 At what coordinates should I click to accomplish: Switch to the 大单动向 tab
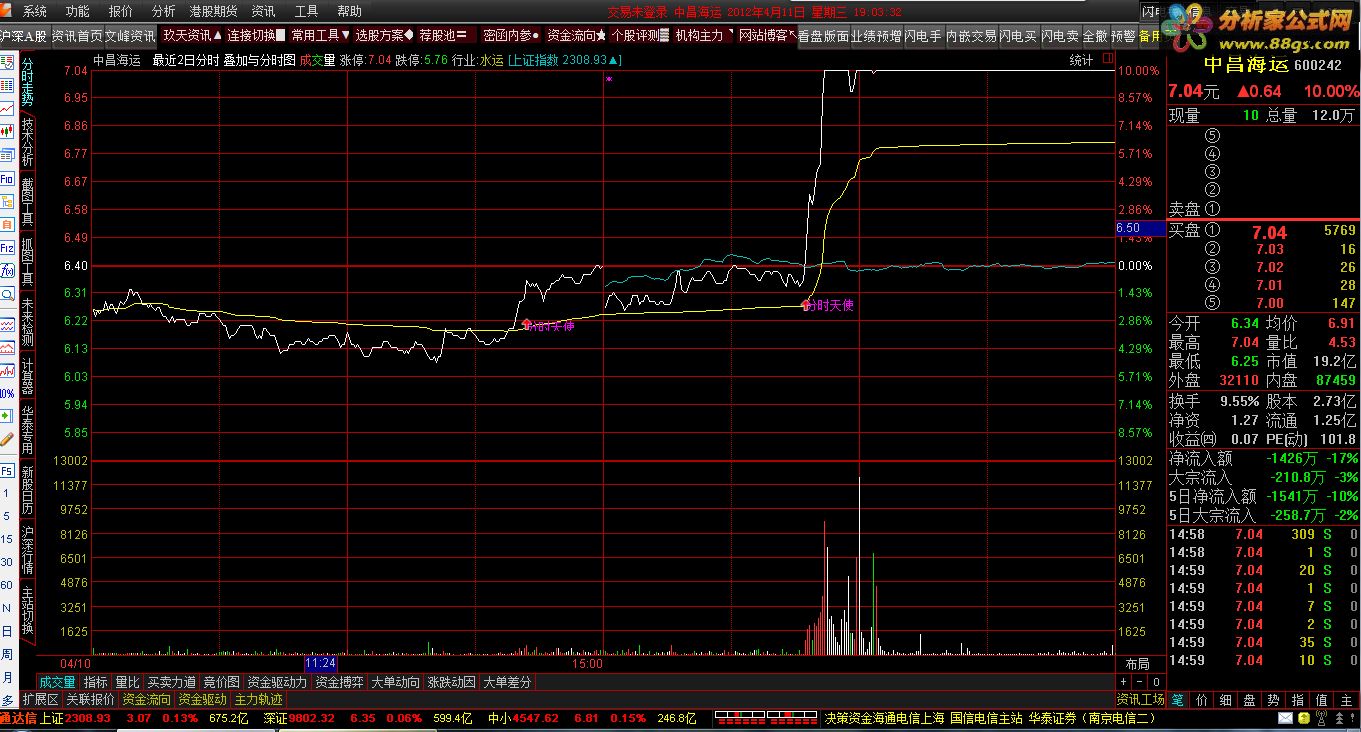point(395,682)
